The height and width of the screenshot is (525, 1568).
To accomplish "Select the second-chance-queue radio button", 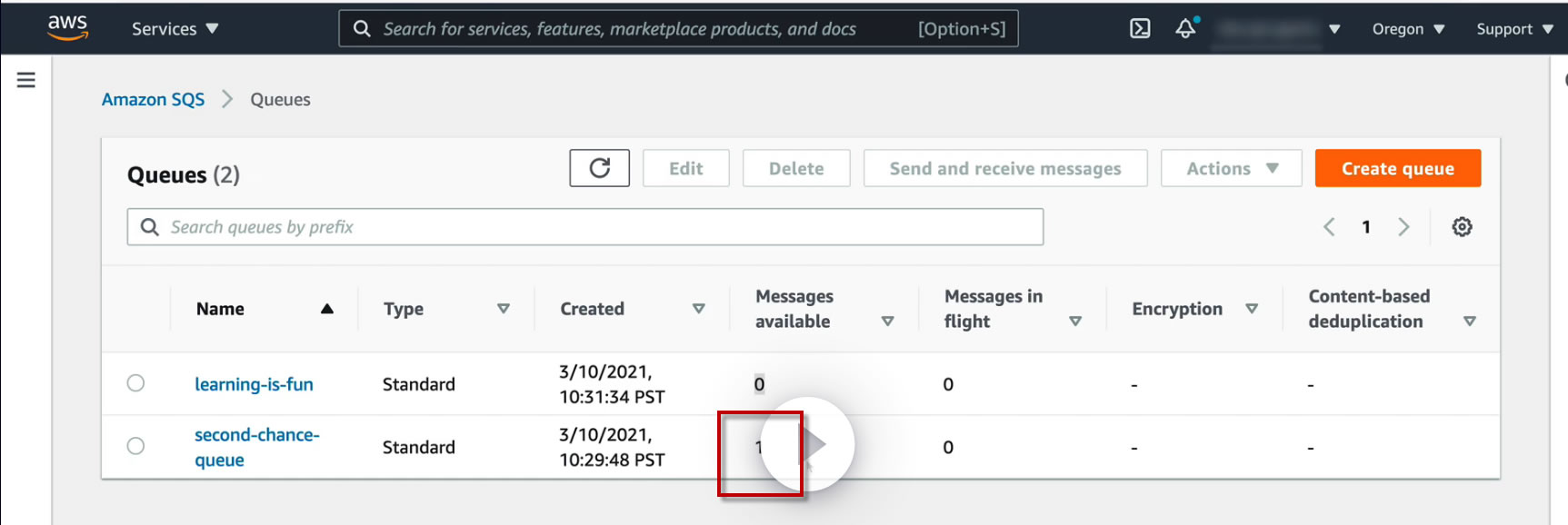I will (x=135, y=446).
